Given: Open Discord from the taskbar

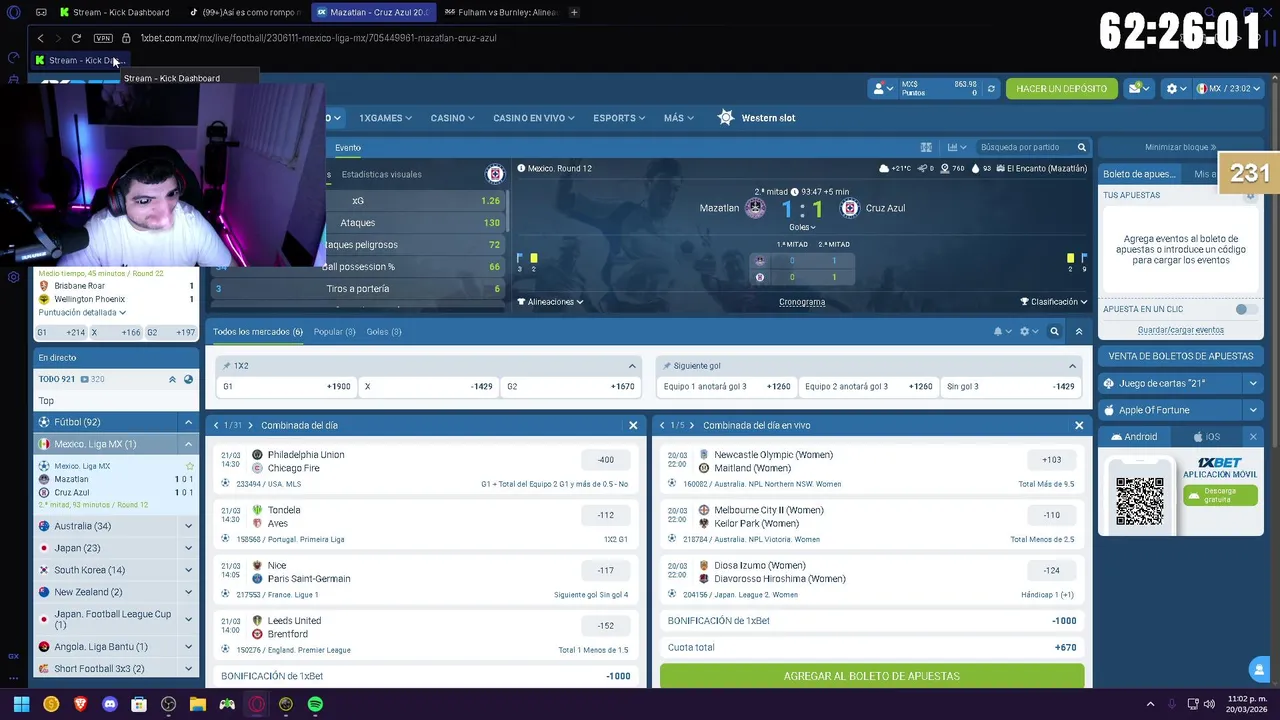Looking at the screenshot, I should [110, 704].
